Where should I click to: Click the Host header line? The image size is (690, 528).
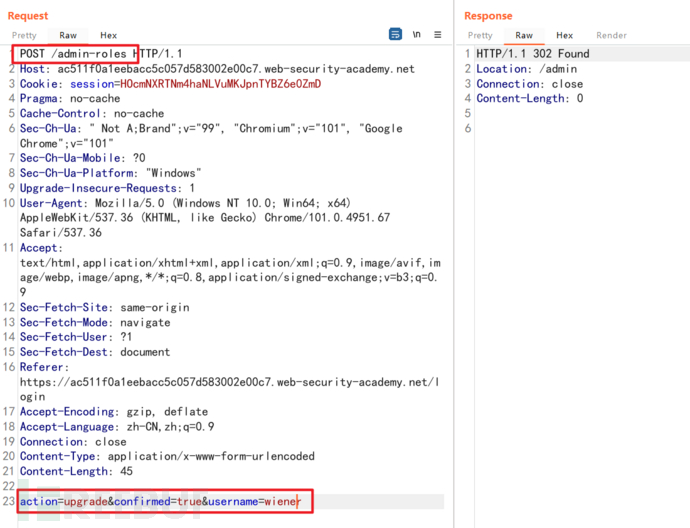click(217, 69)
